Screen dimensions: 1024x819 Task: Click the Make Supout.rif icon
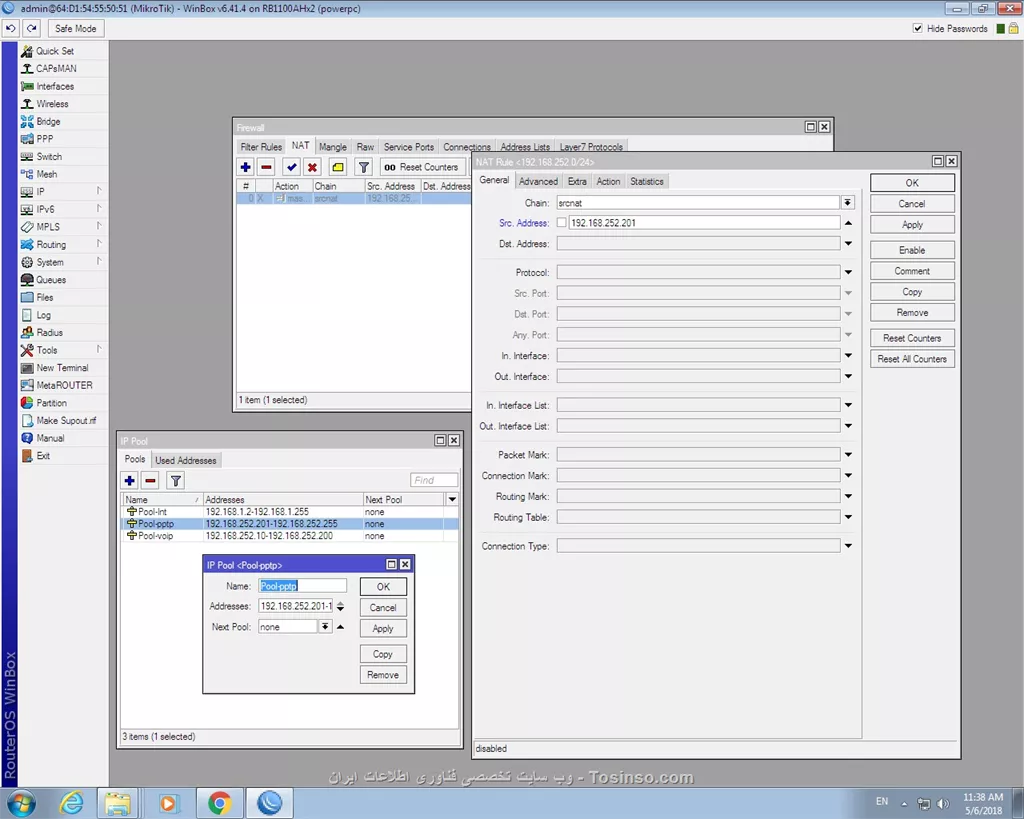tap(27, 421)
